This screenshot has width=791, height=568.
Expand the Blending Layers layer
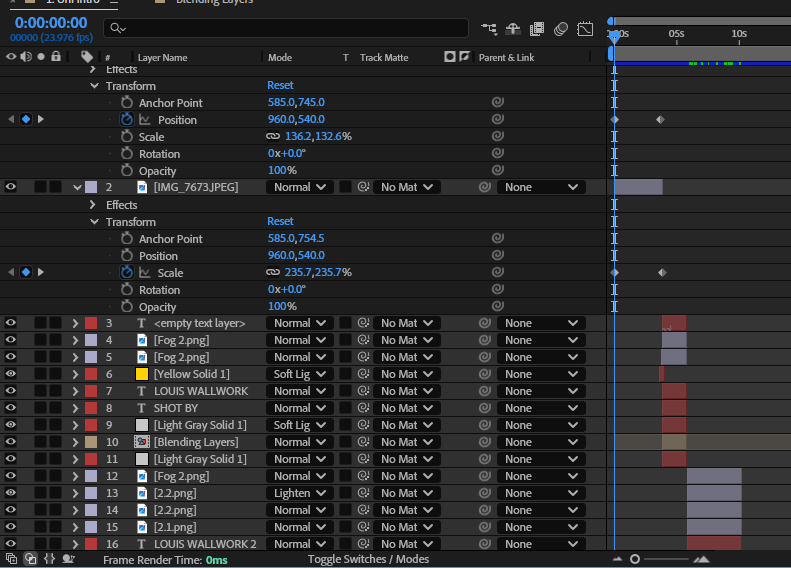tap(75, 442)
